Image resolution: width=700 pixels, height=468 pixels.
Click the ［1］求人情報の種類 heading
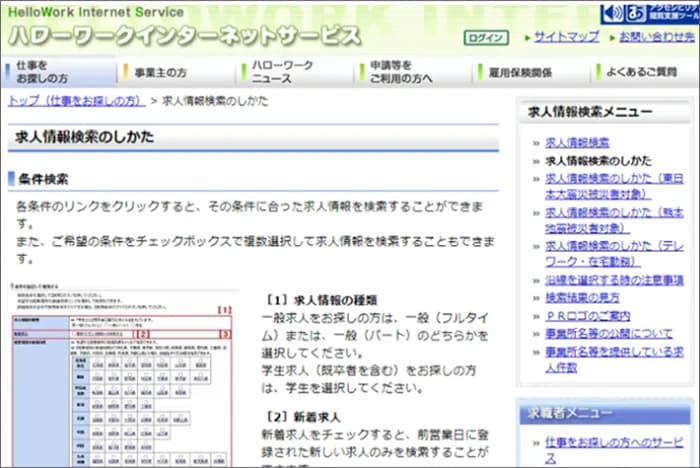click(x=322, y=300)
